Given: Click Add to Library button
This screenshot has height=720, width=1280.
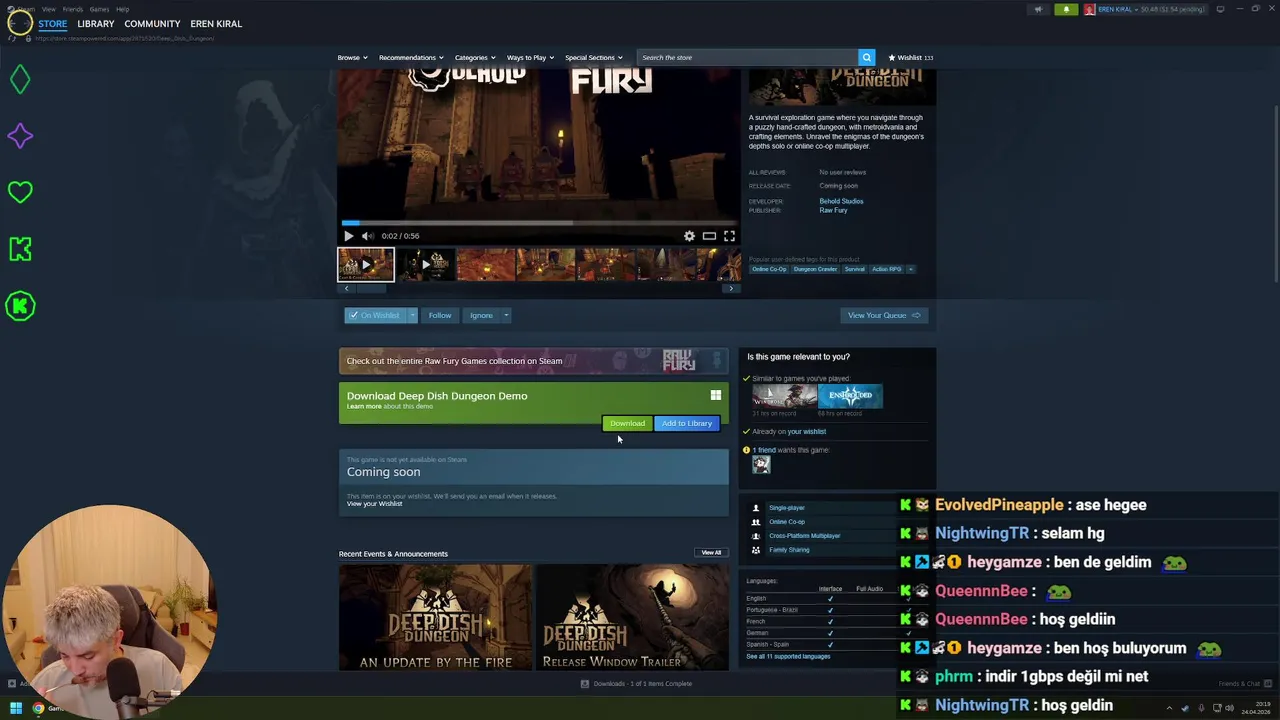Looking at the screenshot, I should coord(687,423).
